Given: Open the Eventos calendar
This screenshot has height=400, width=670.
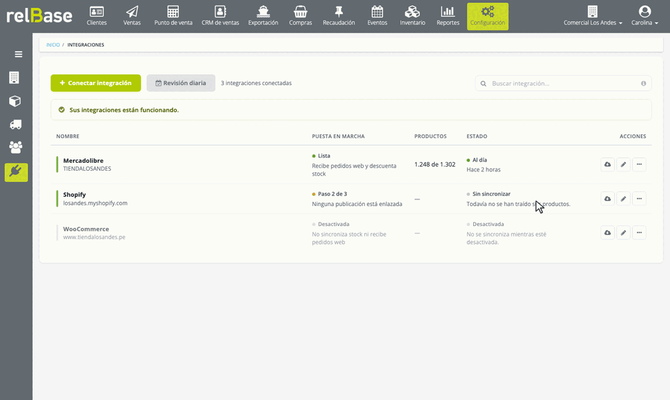Looking at the screenshot, I should click(377, 16).
